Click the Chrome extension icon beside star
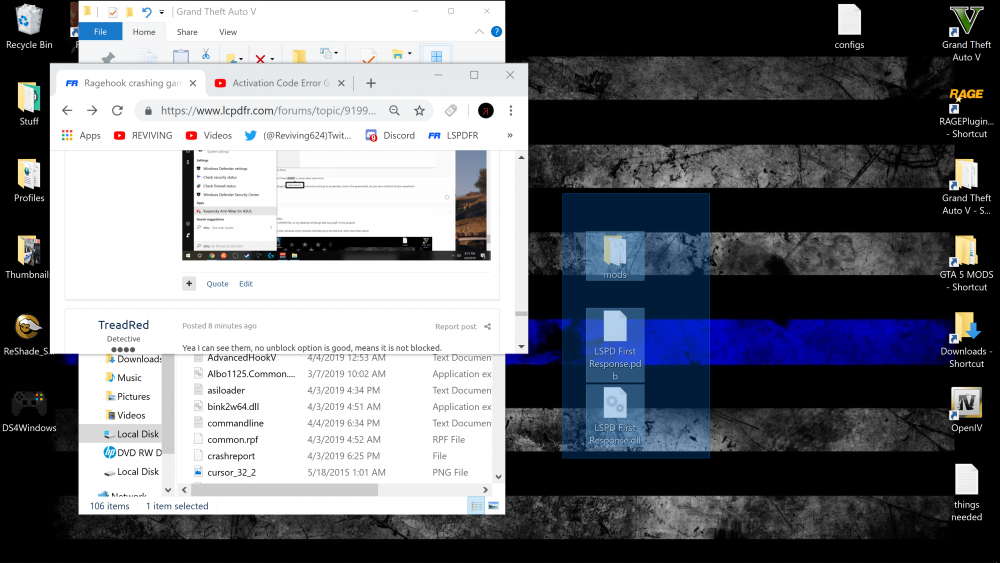 451,110
